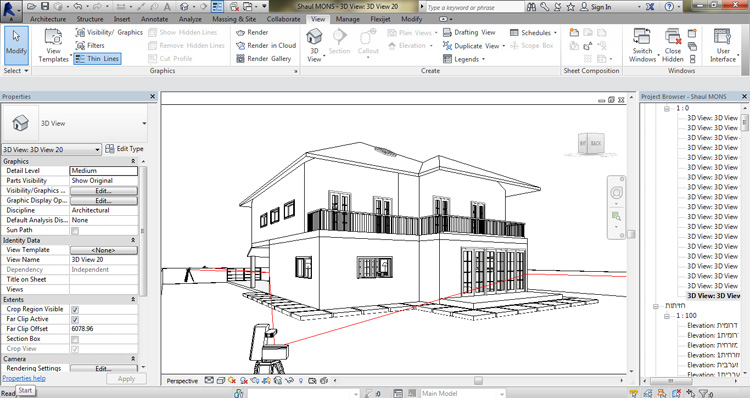Collapse the Camera properties section
The image size is (750, 398).
[x=133, y=359]
